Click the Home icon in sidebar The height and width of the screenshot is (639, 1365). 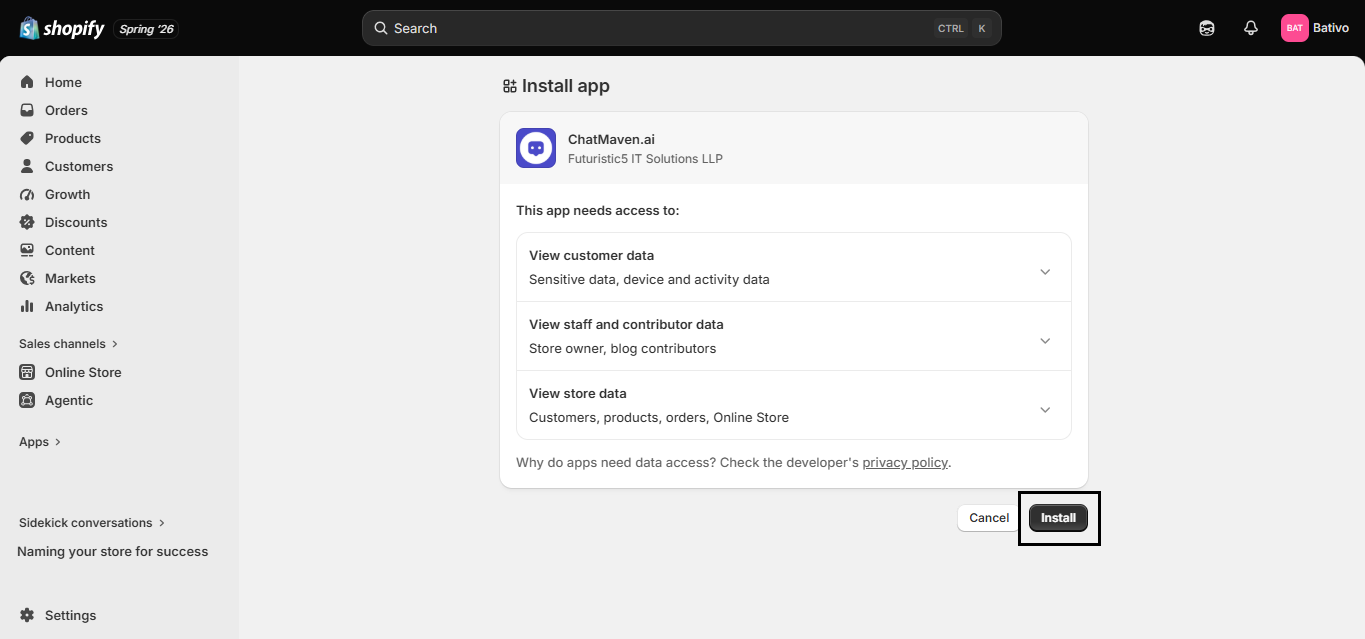point(27,82)
